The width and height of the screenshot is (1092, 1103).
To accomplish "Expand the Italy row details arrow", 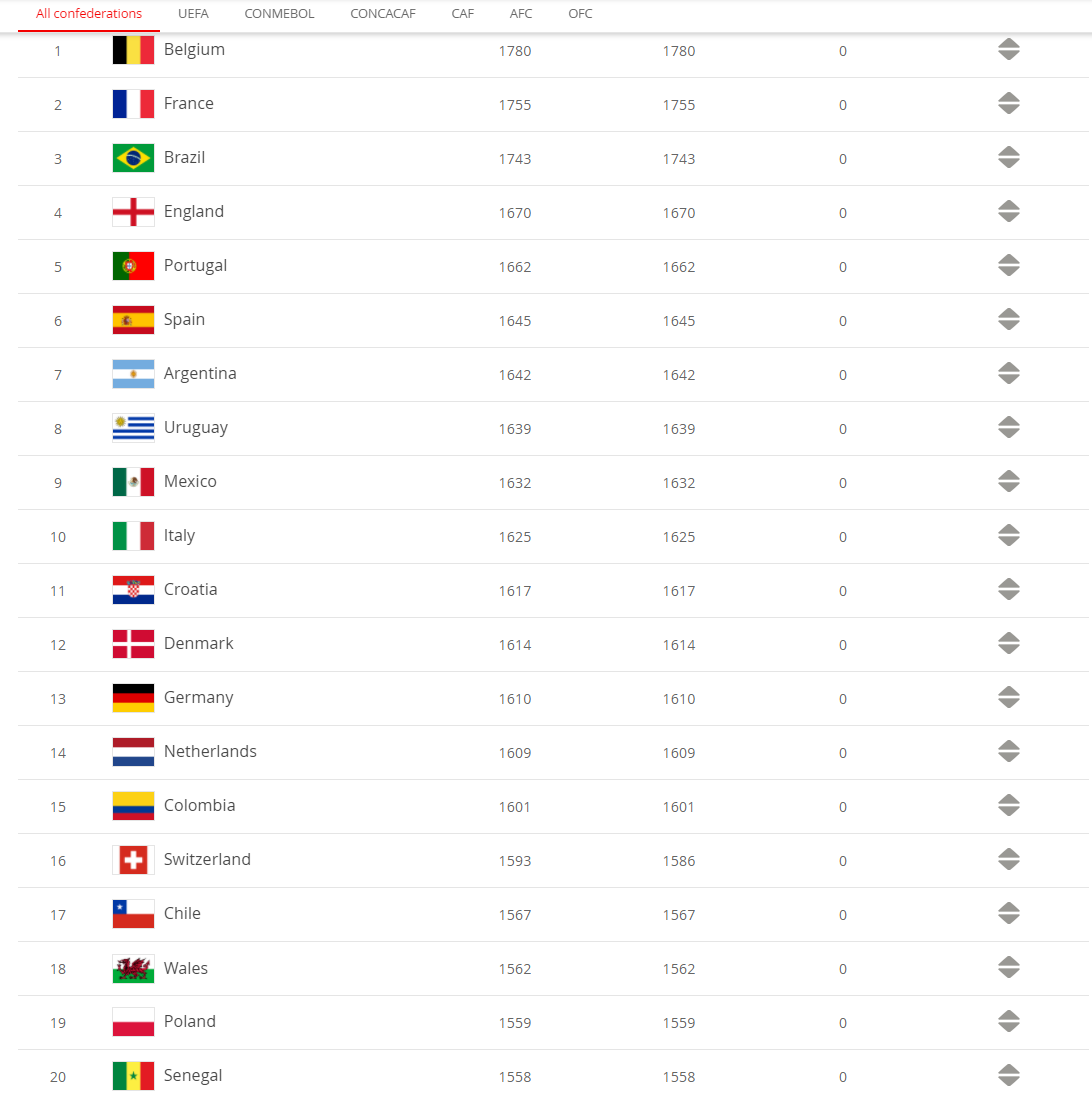I will click(1009, 535).
